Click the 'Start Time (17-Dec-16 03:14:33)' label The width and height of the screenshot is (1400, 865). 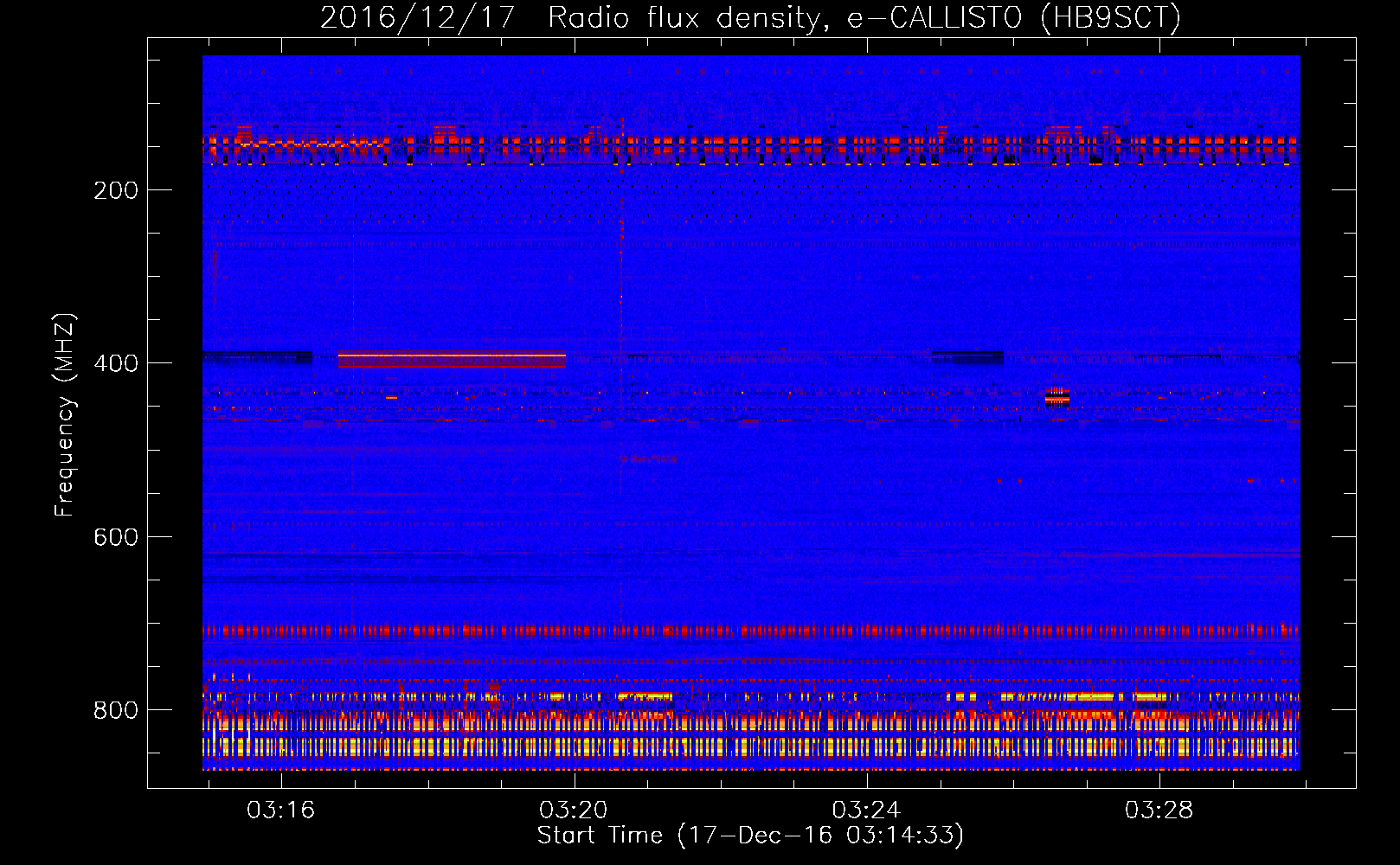pyautogui.click(x=750, y=836)
